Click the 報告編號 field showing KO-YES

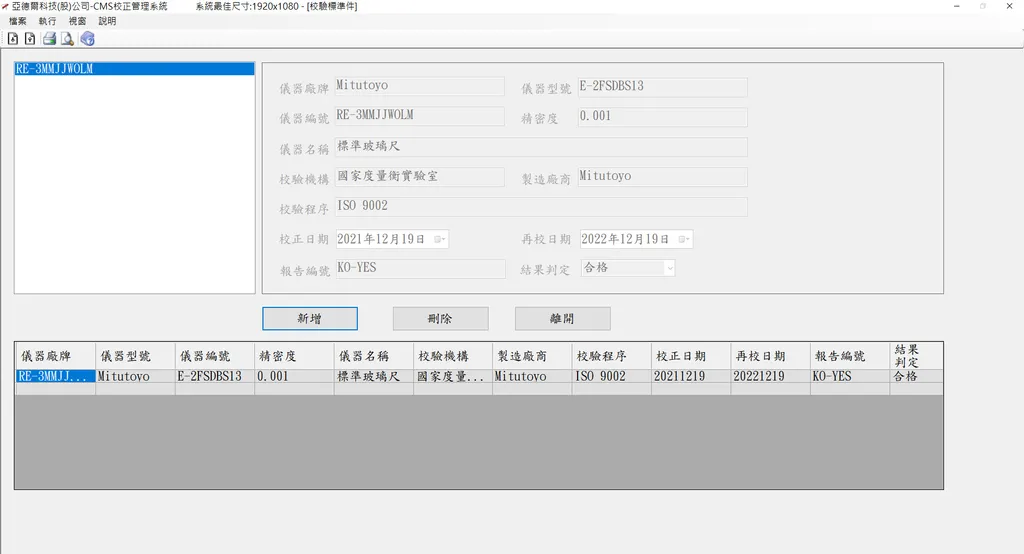tap(420, 268)
